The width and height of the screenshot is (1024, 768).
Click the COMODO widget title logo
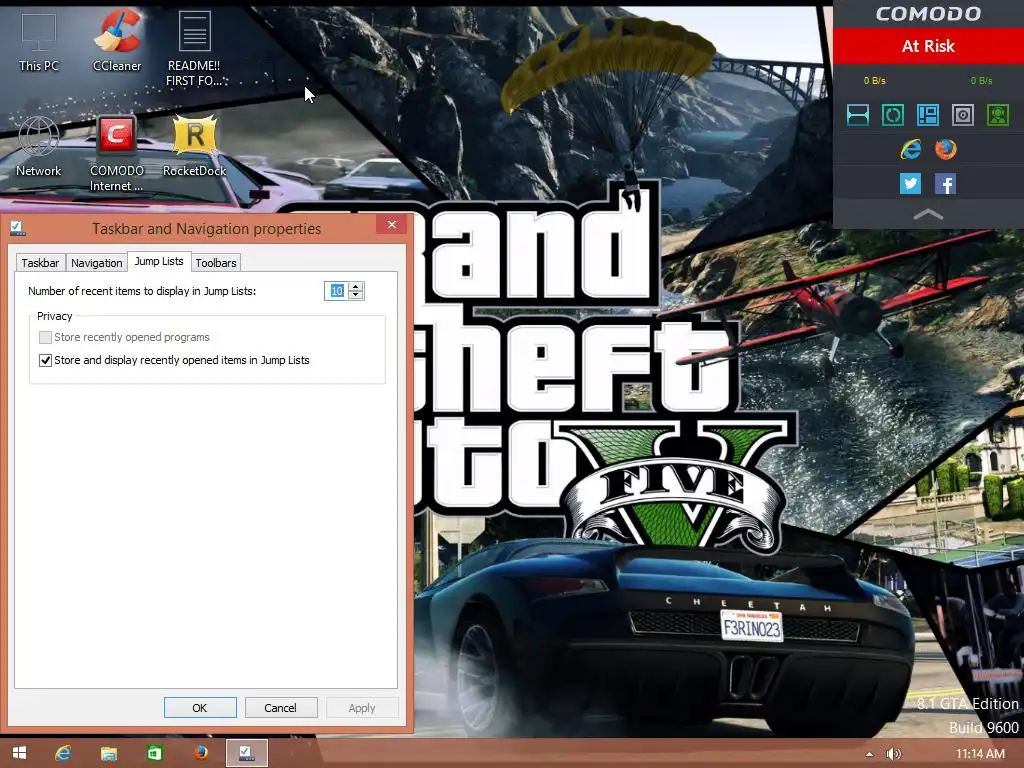[x=928, y=14]
